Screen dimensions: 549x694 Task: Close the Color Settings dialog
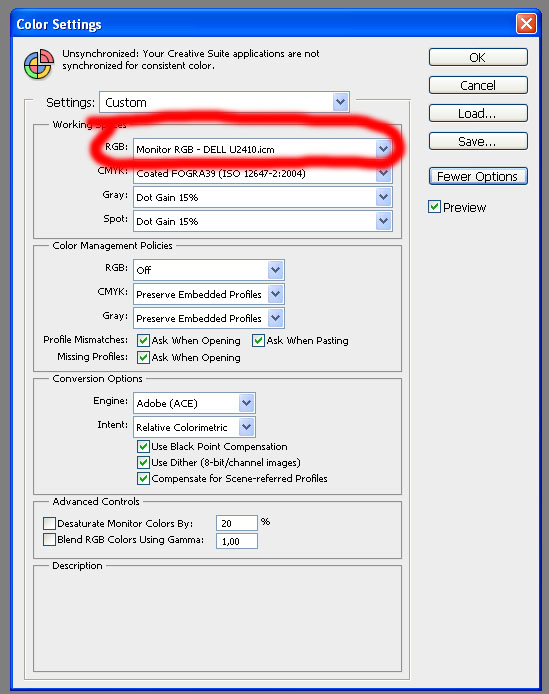pos(526,23)
